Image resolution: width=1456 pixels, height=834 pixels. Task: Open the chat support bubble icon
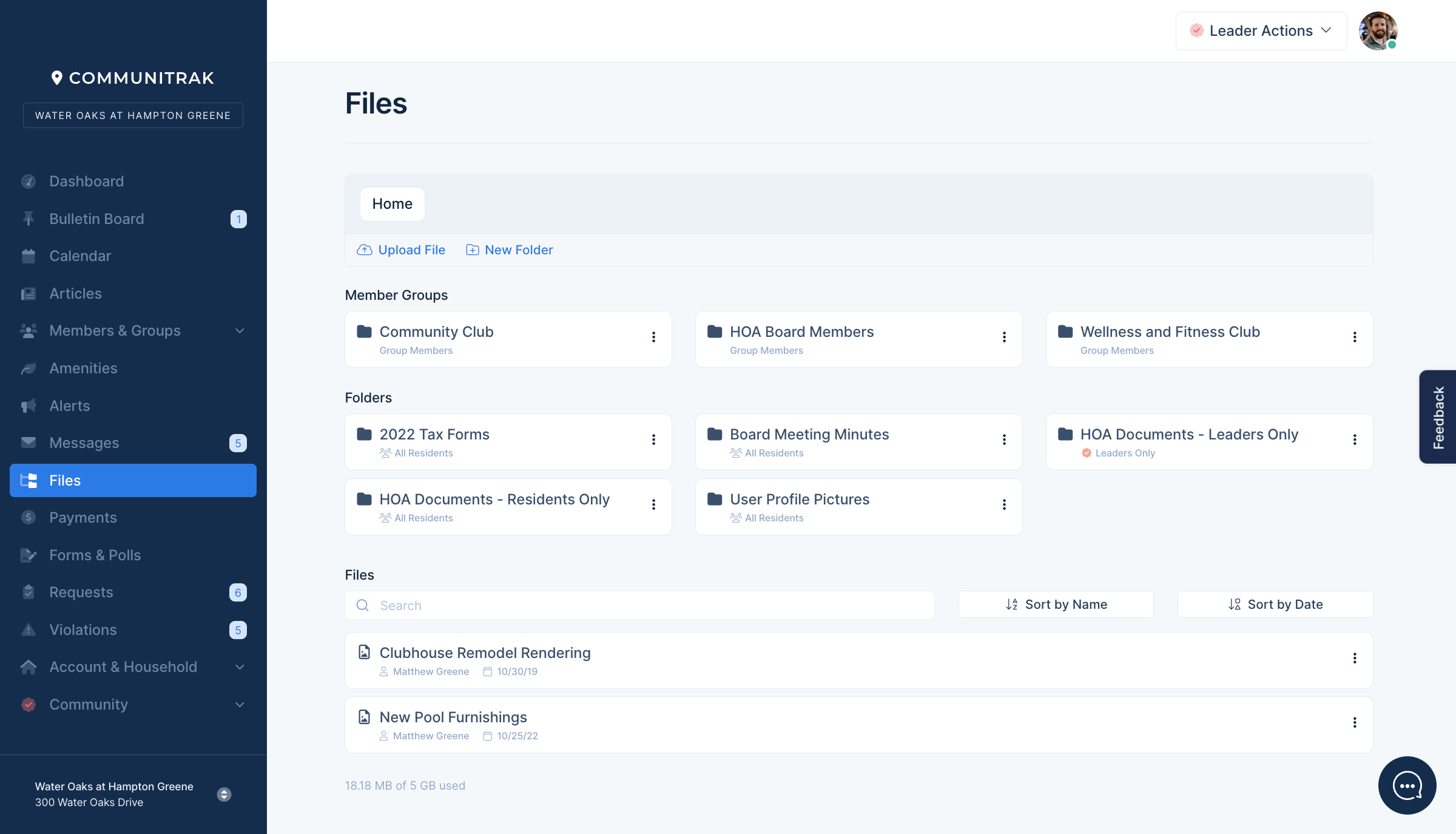click(x=1406, y=785)
